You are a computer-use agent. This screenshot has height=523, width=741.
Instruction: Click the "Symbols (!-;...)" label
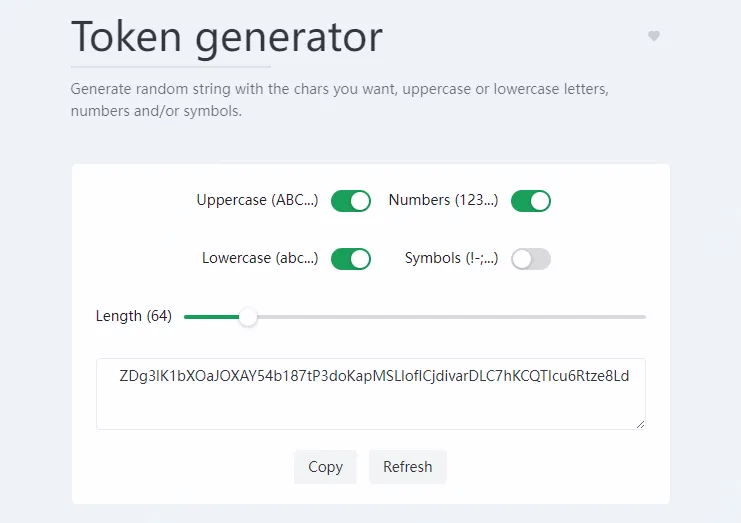451,258
